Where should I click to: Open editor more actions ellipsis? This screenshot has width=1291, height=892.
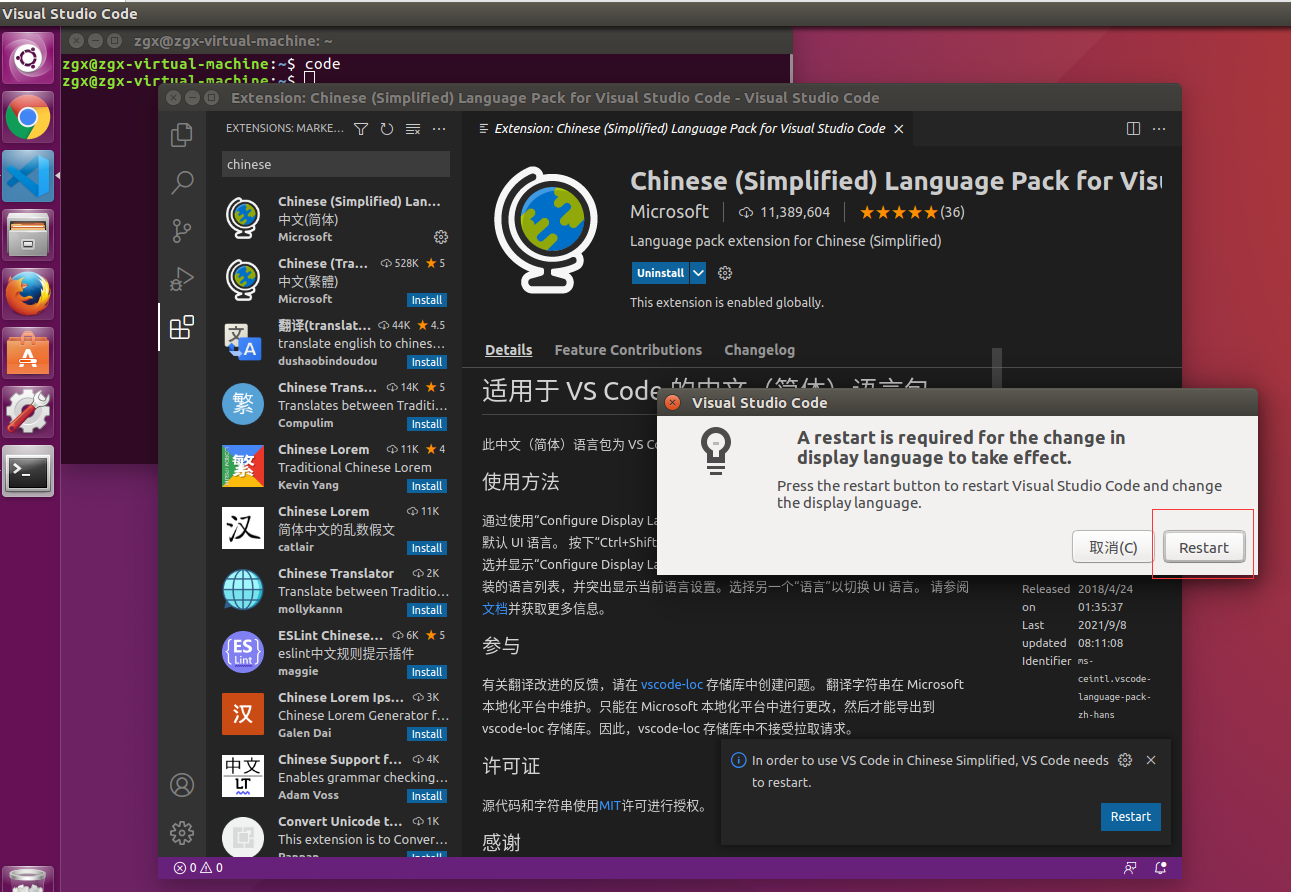1159,129
